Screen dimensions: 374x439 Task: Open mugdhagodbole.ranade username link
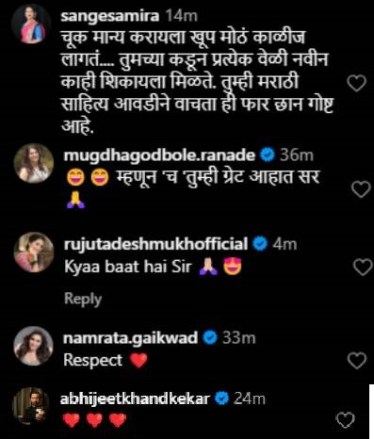pyautogui.click(x=159, y=155)
